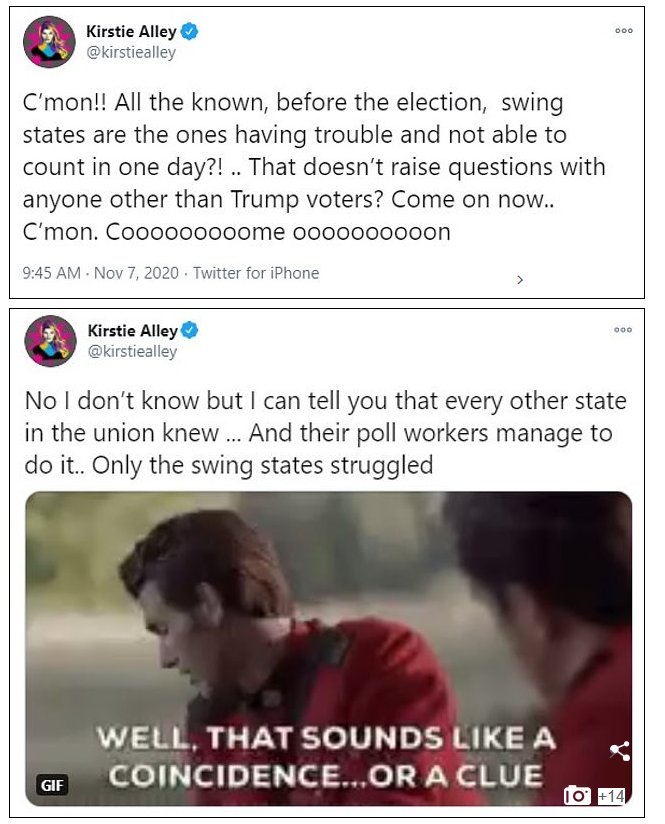Visit the @kirstiealley handle in the second tweet

click(x=131, y=351)
